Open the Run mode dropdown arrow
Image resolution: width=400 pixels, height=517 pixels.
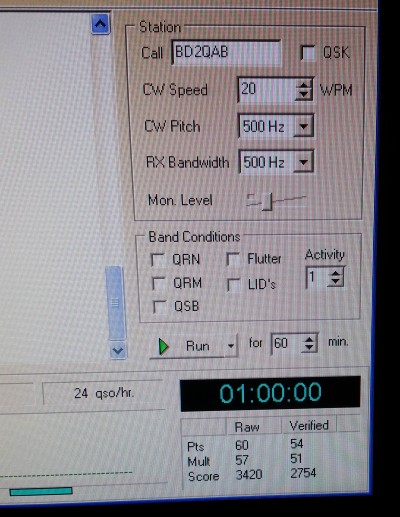(x=231, y=346)
